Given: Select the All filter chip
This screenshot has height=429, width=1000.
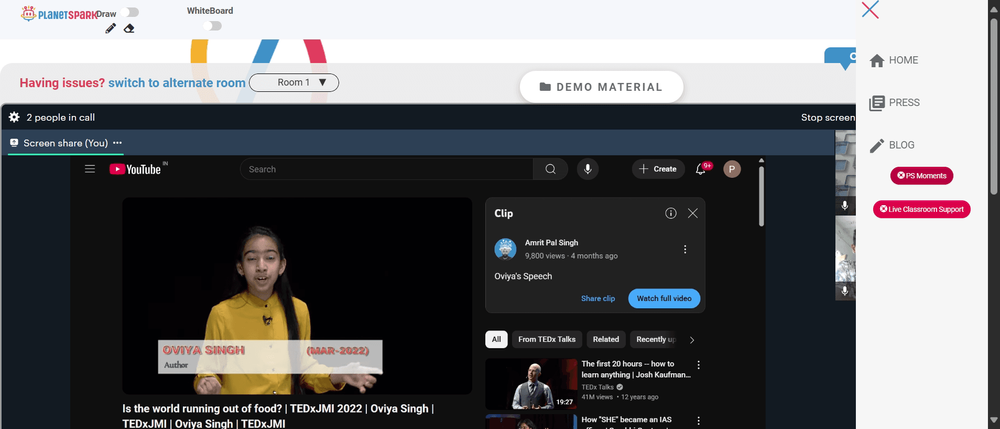Looking at the screenshot, I should point(496,339).
